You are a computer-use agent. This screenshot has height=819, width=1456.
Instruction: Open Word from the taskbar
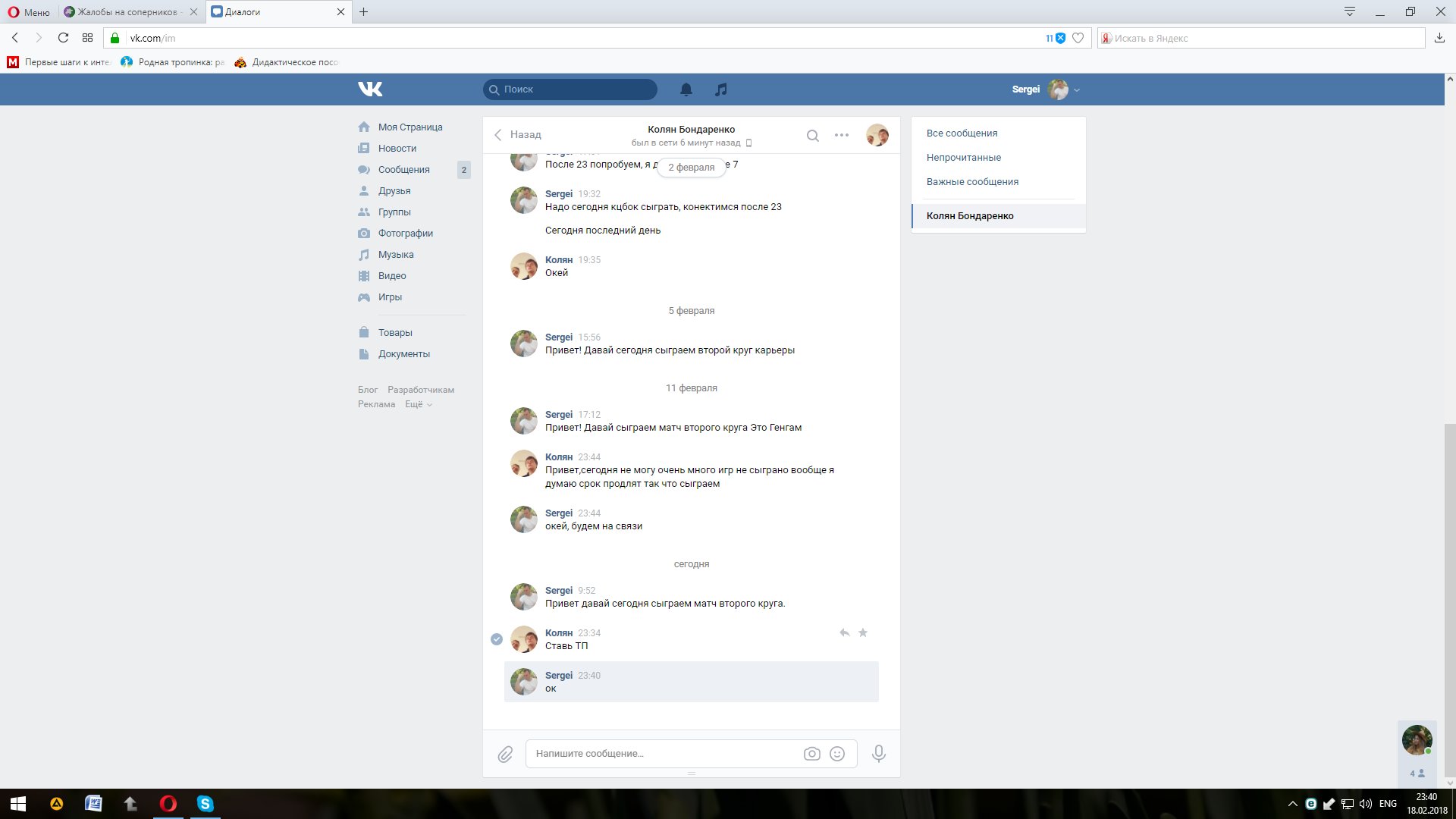click(93, 804)
